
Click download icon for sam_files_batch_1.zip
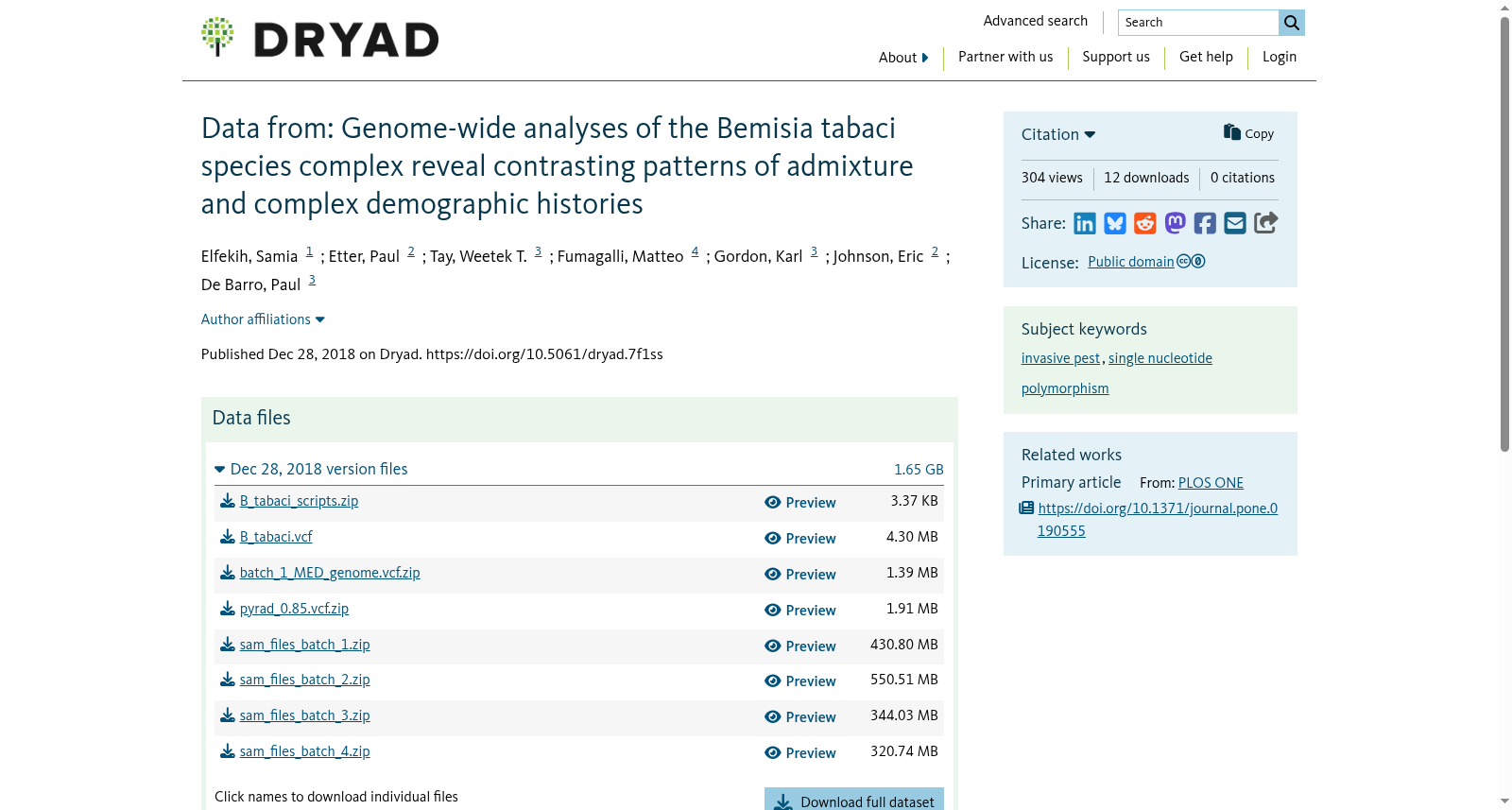[x=228, y=645]
